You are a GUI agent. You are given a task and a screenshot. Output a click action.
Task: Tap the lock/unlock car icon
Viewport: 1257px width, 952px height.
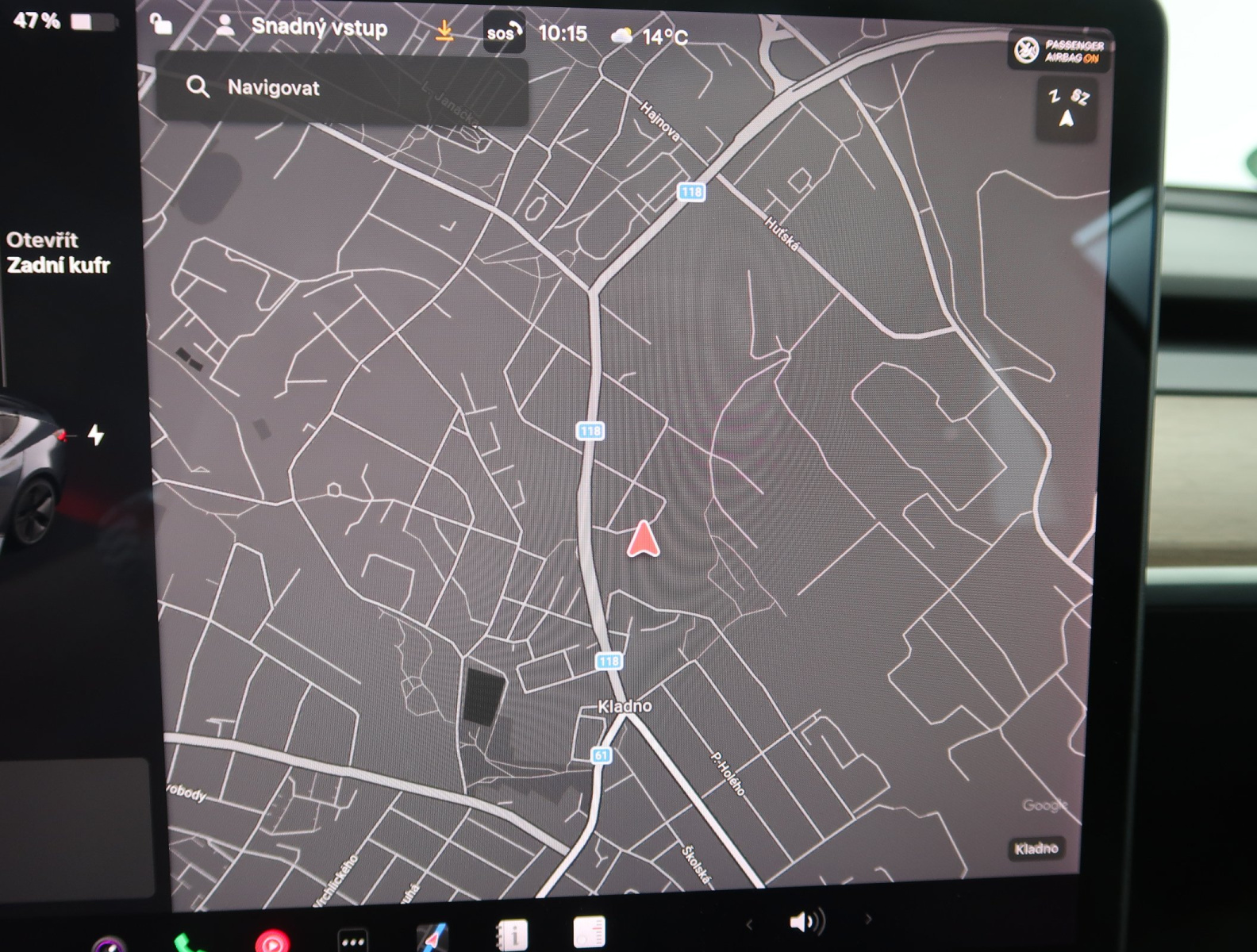click(x=161, y=25)
